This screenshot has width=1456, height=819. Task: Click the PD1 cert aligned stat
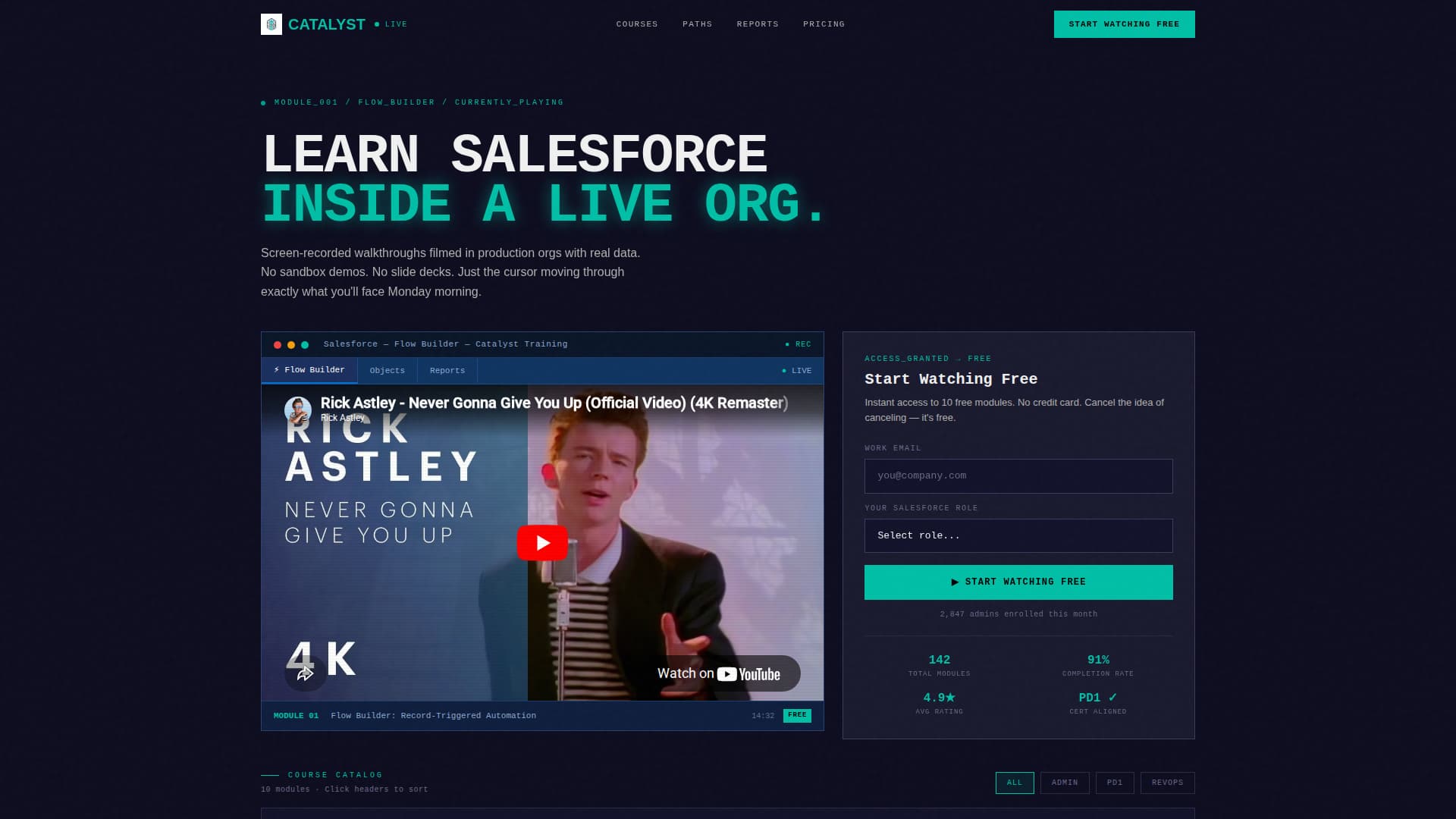coord(1098,703)
